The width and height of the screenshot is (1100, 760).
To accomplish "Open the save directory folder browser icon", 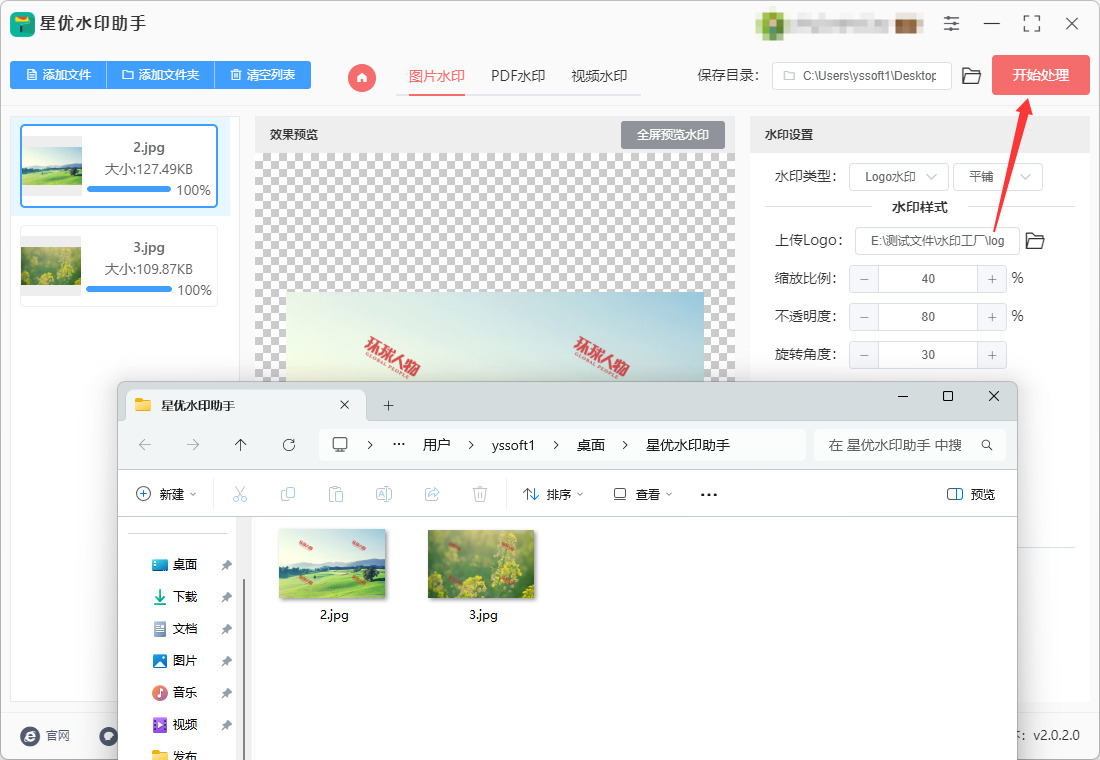I will (972, 76).
